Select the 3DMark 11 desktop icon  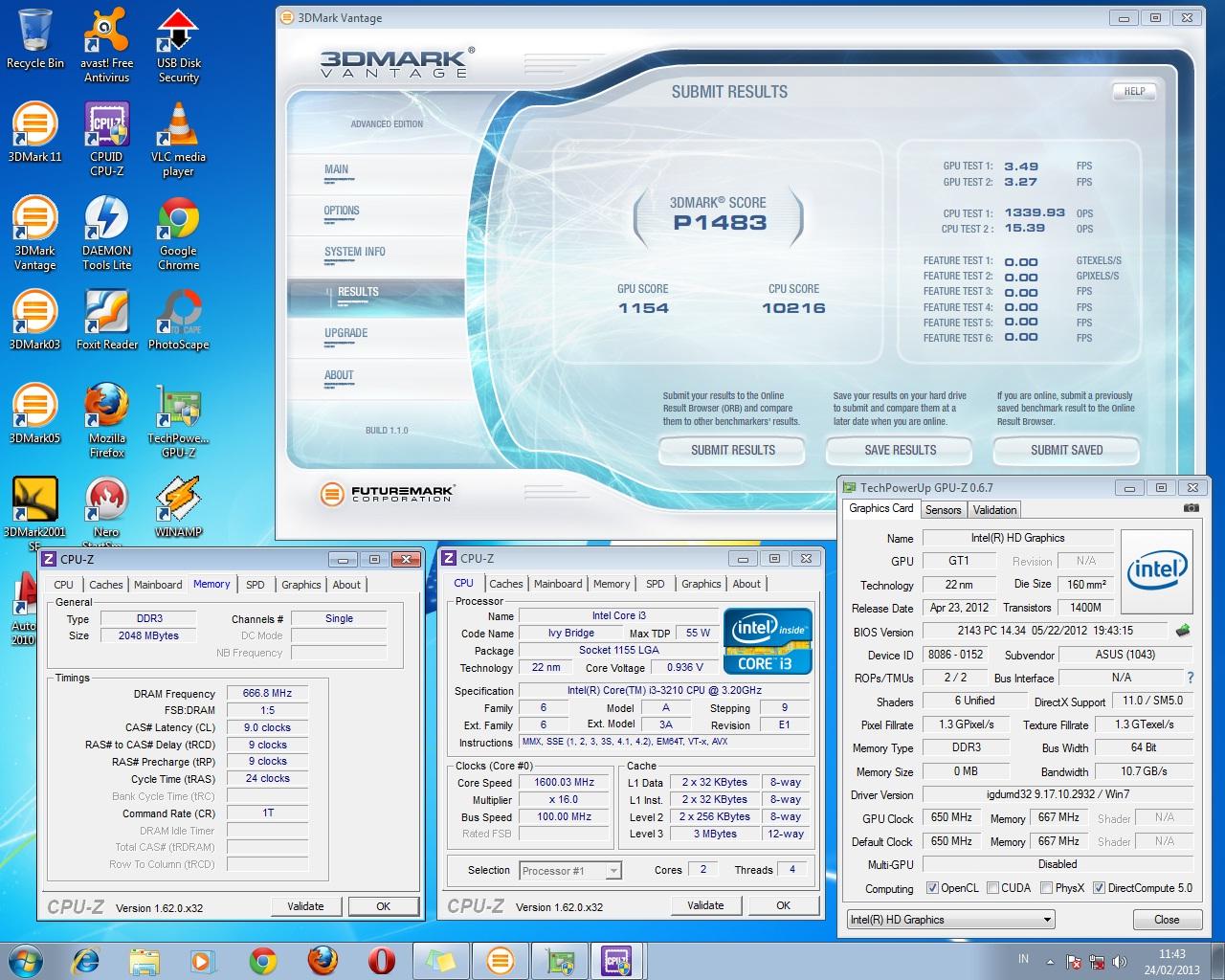tap(35, 132)
